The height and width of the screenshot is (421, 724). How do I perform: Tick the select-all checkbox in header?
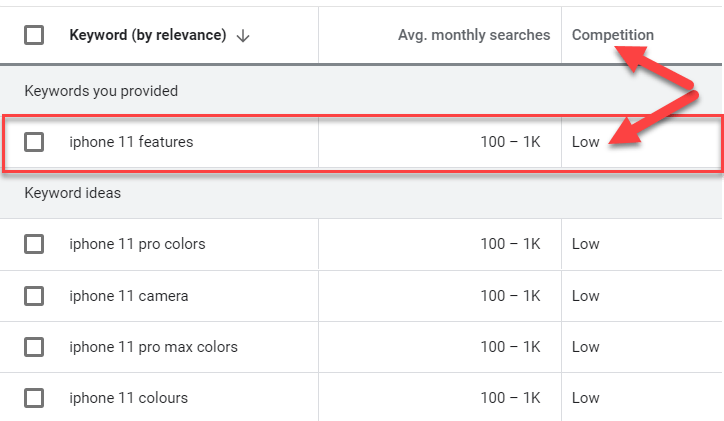point(34,35)
